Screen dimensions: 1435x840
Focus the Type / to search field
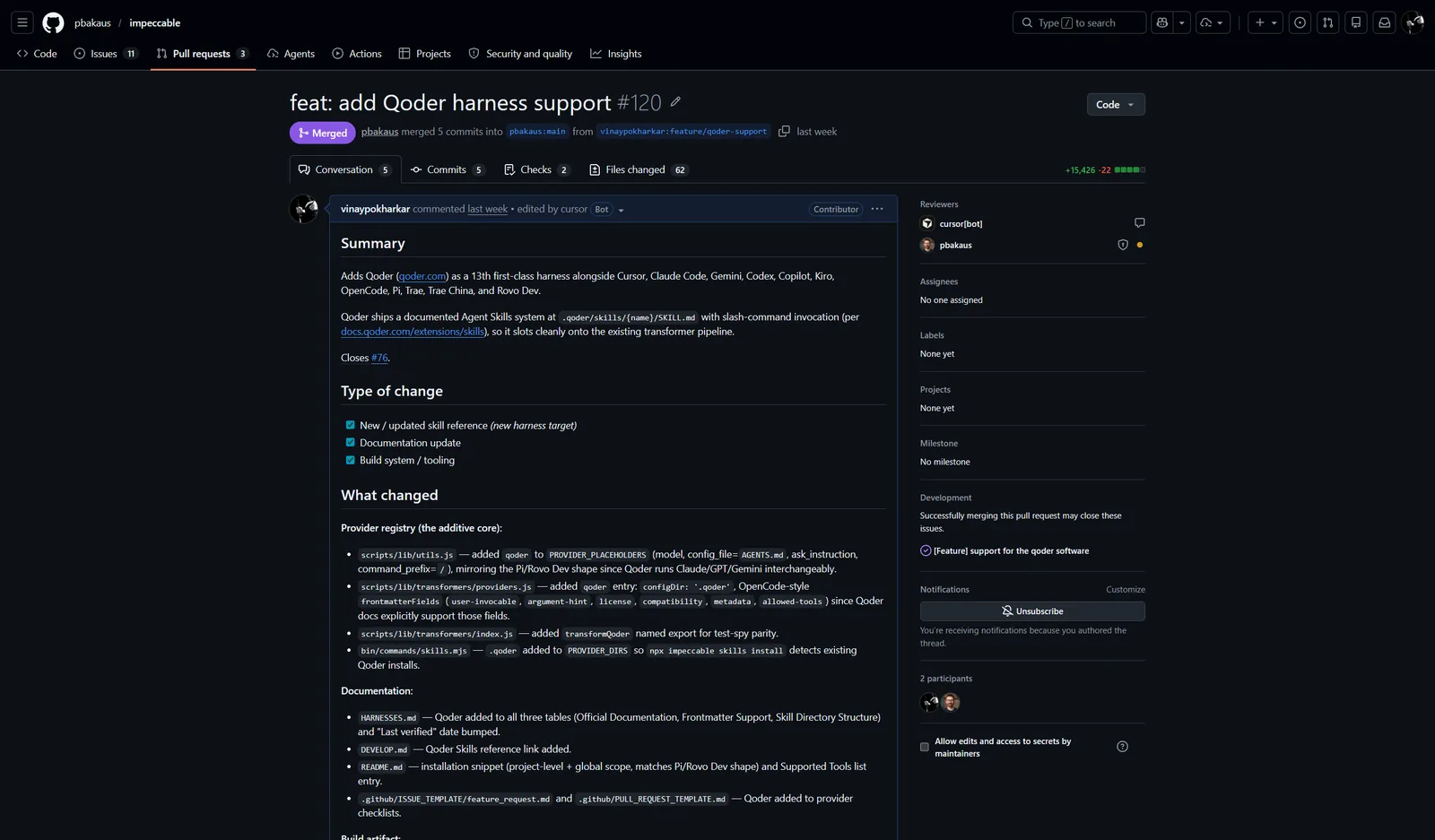click(1079, 22)
